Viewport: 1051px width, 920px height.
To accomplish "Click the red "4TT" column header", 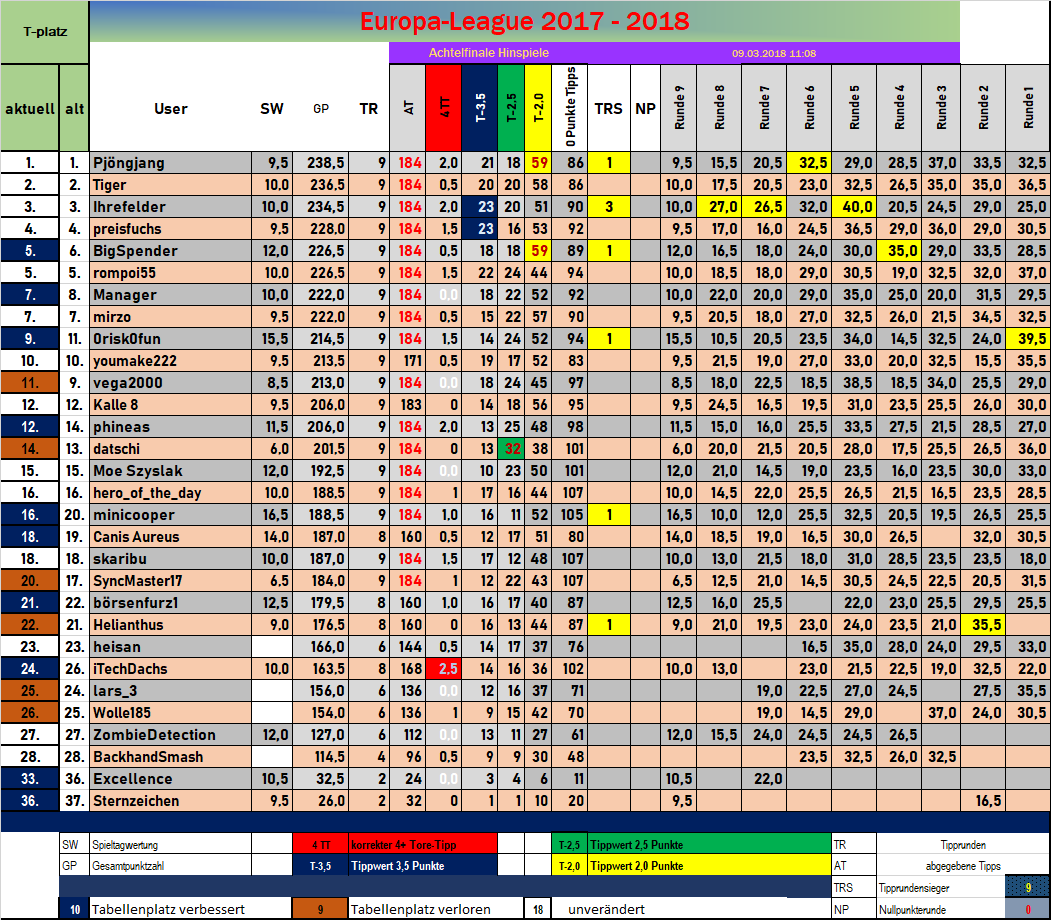I will pyautogui.click(x=445, y=108).
